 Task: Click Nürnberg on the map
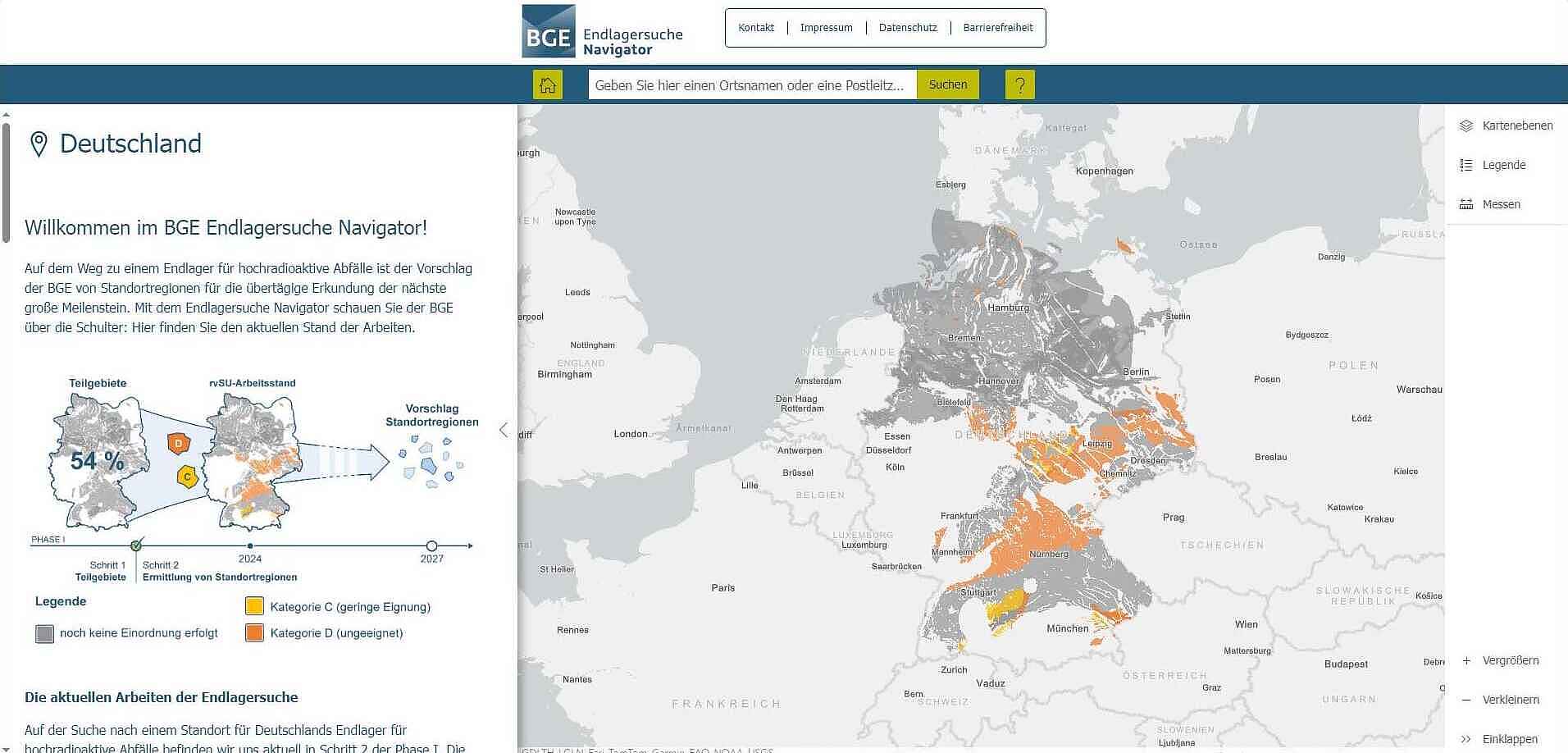coord(1049,554)
